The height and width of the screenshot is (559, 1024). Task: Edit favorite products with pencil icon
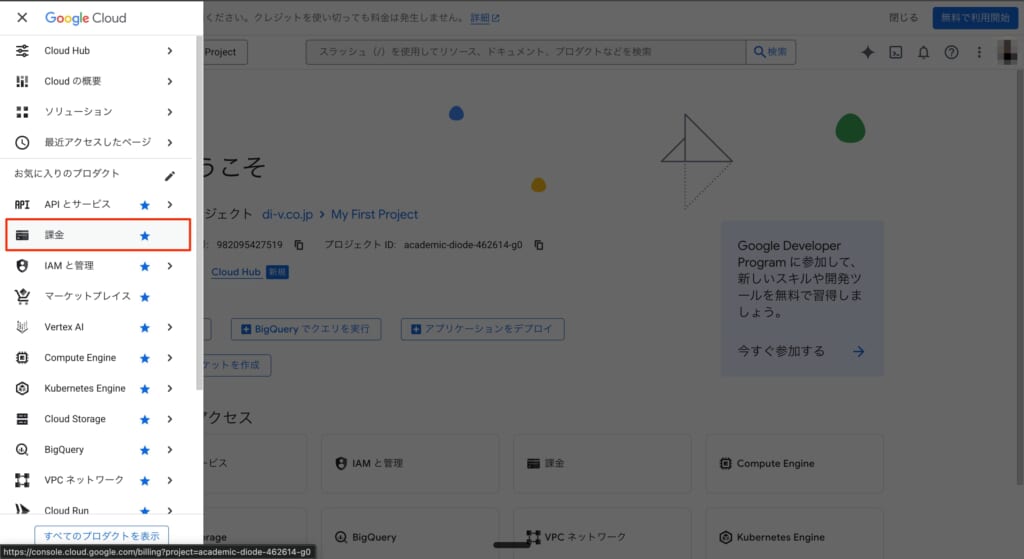point(170,176)
